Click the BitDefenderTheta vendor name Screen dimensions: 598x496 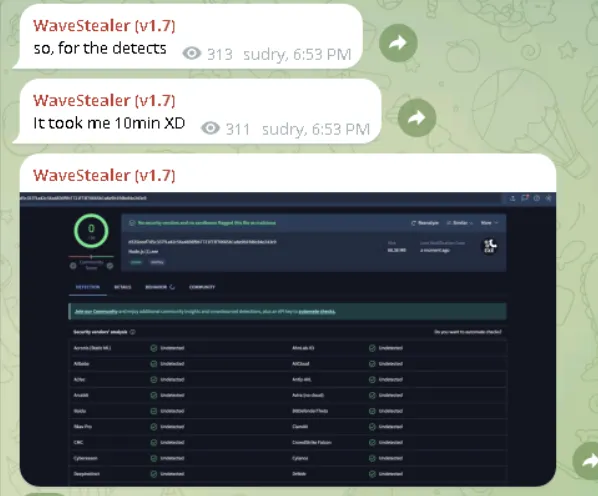310,411
